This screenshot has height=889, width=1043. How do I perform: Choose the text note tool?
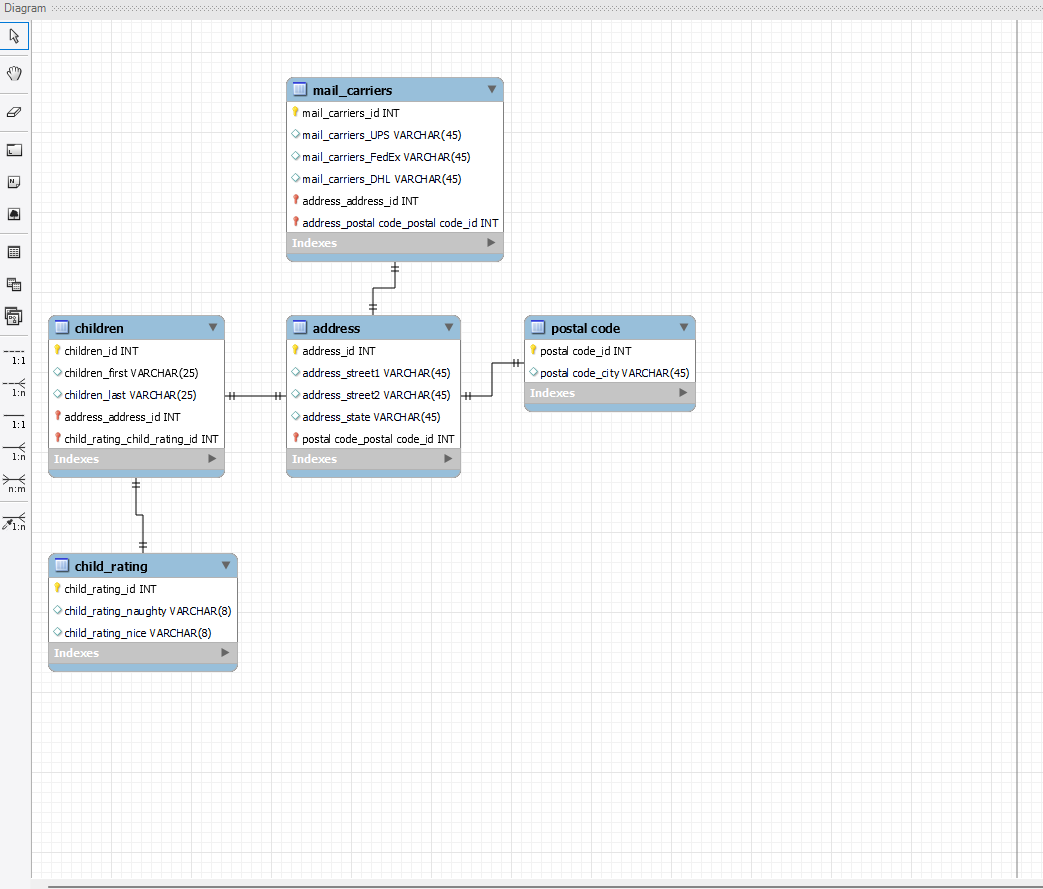tap(14, 182)
